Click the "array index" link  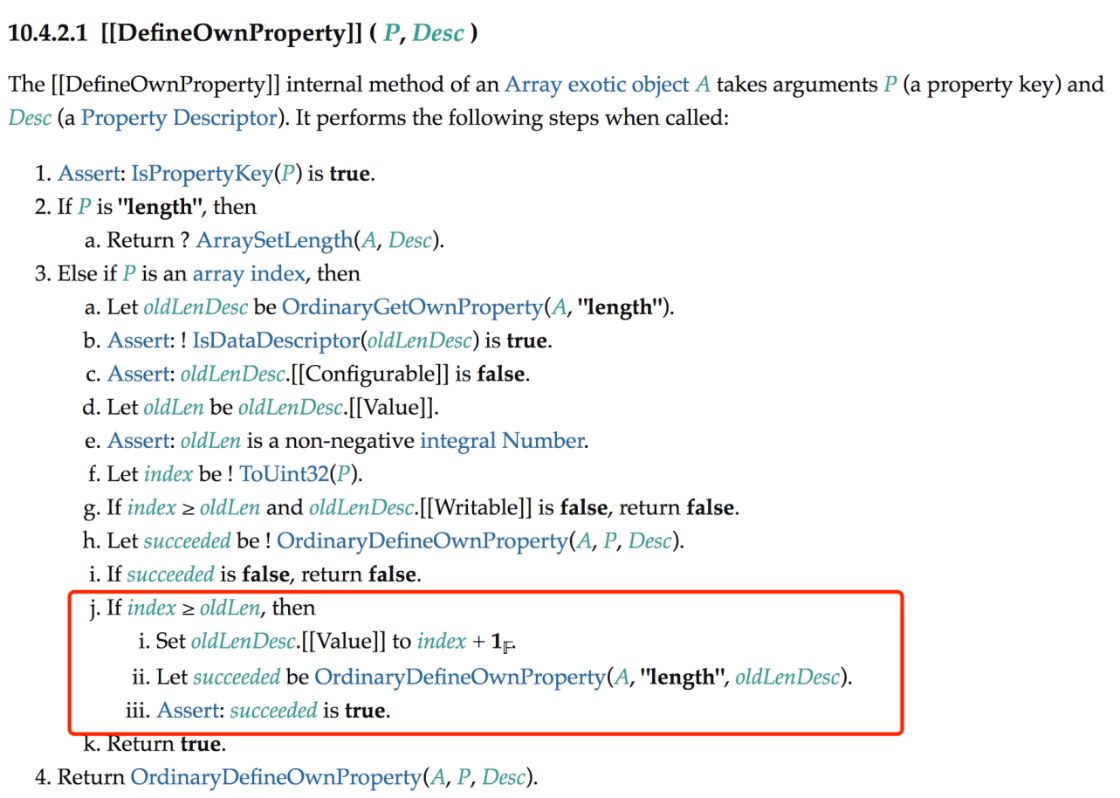pyautogui.click(x=249, y=274)
